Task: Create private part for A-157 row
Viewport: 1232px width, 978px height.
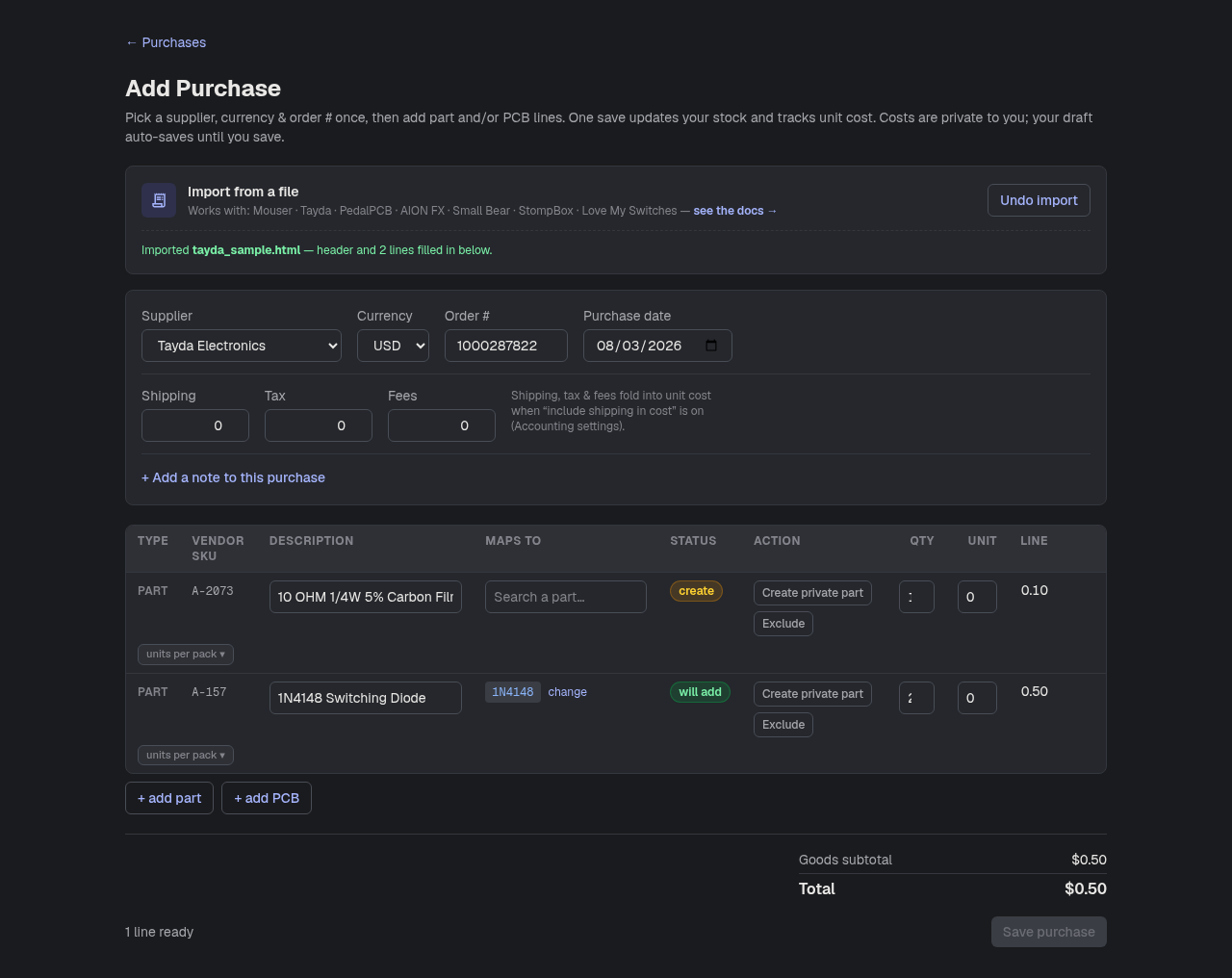Action: point(812,694)
